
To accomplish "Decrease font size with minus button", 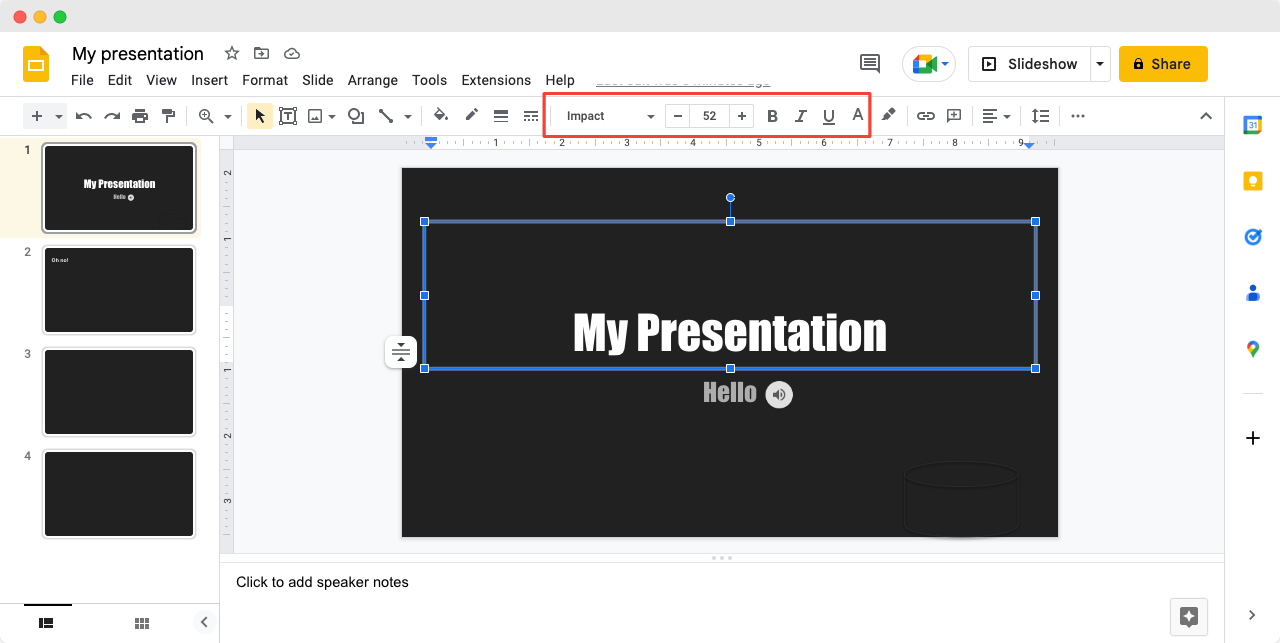I will click(x=678, y=116).
